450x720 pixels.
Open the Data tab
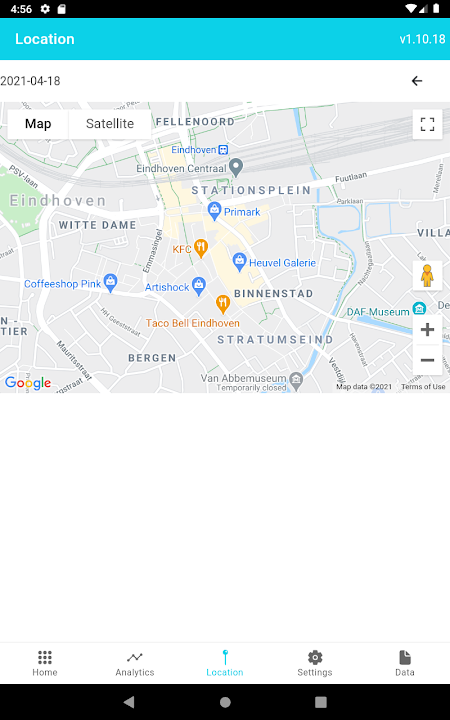pos(405,664)
